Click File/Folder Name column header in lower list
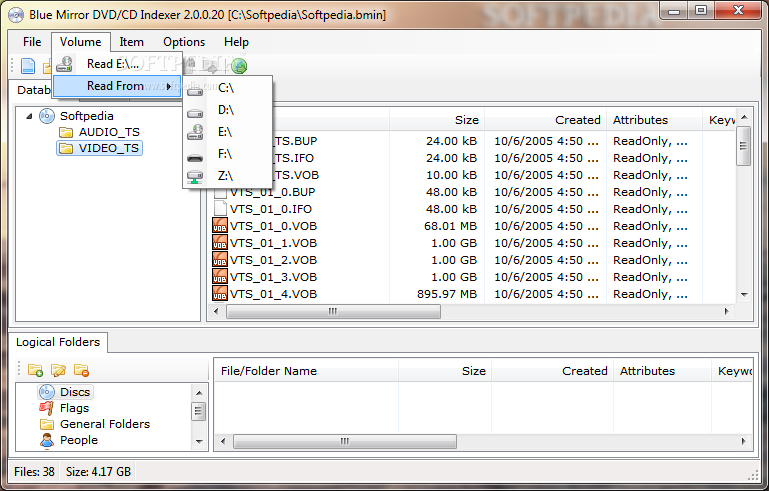 click(x=306, y=371)
